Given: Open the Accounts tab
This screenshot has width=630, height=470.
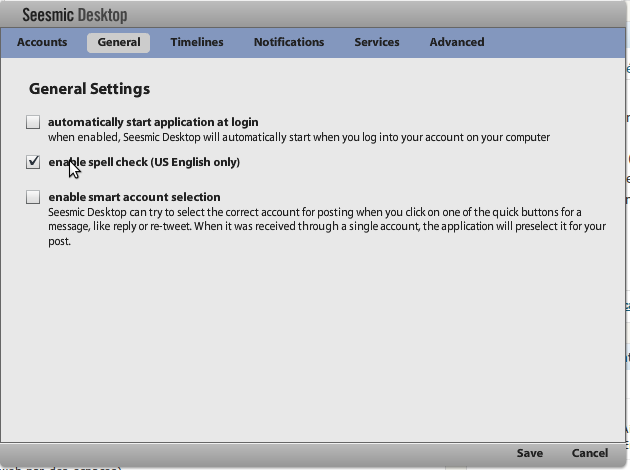Looking at the screenshot, I should (x=42, y=42).
